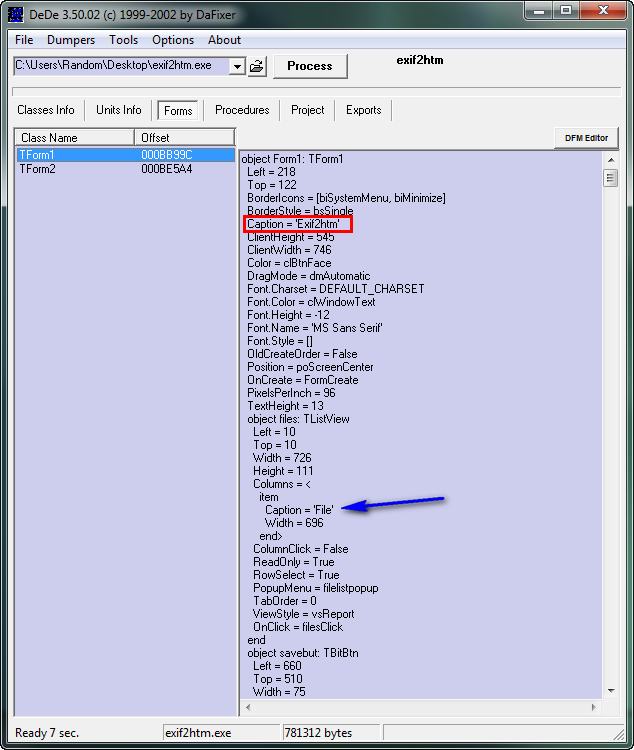Click the Offset column header
634x750 pixels.
[x=185, y=138]
